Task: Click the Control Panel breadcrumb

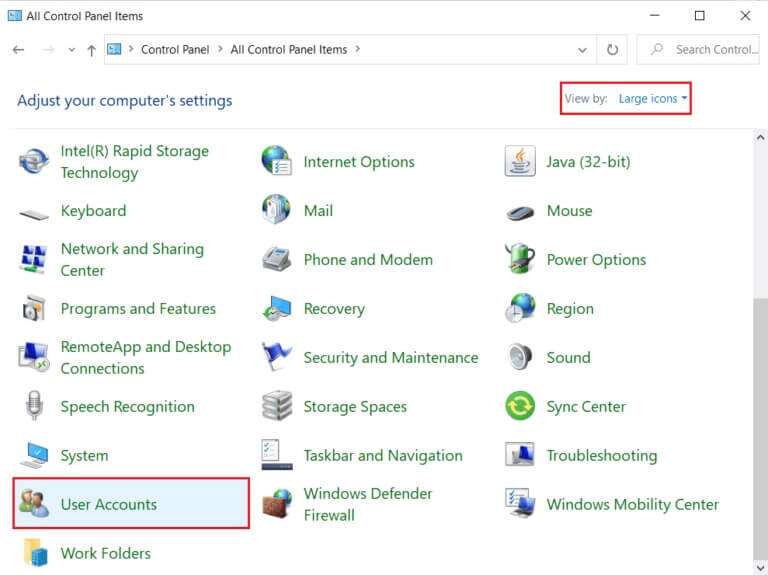Action: (x=175, y=49)
